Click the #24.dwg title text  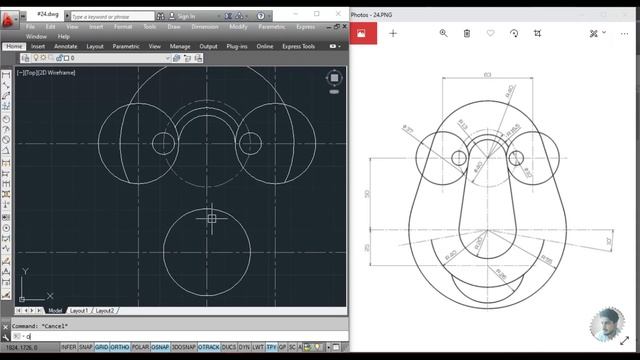48,14
